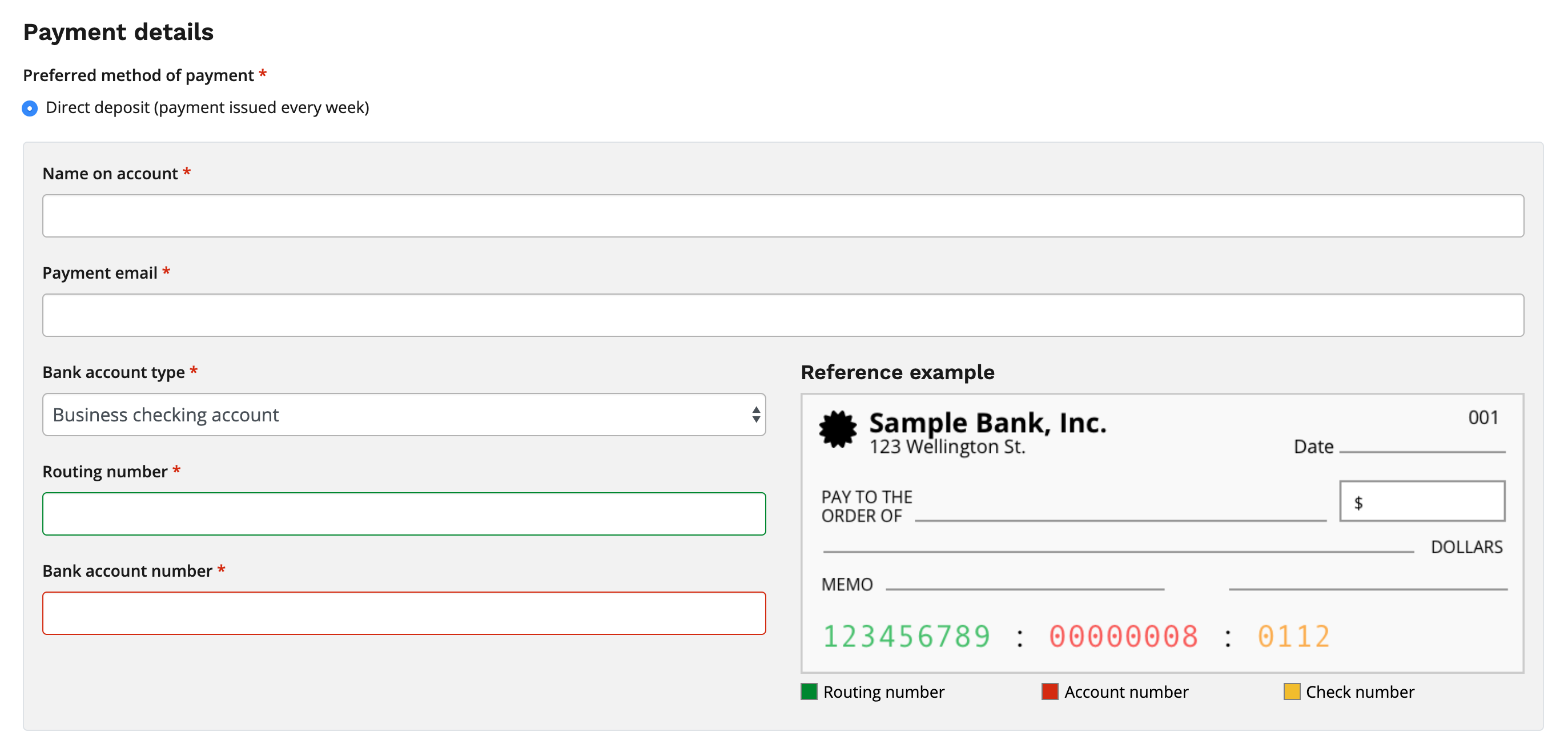Click the yellow Check number legend swatch
This screenshot has width=1568, height=748.
(1291, 691)
